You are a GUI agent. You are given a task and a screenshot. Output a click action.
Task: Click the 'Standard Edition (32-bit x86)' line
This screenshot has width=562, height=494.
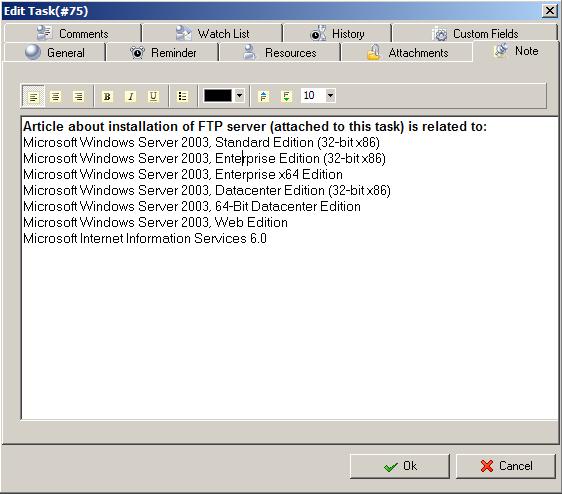[x=201, y=142]
